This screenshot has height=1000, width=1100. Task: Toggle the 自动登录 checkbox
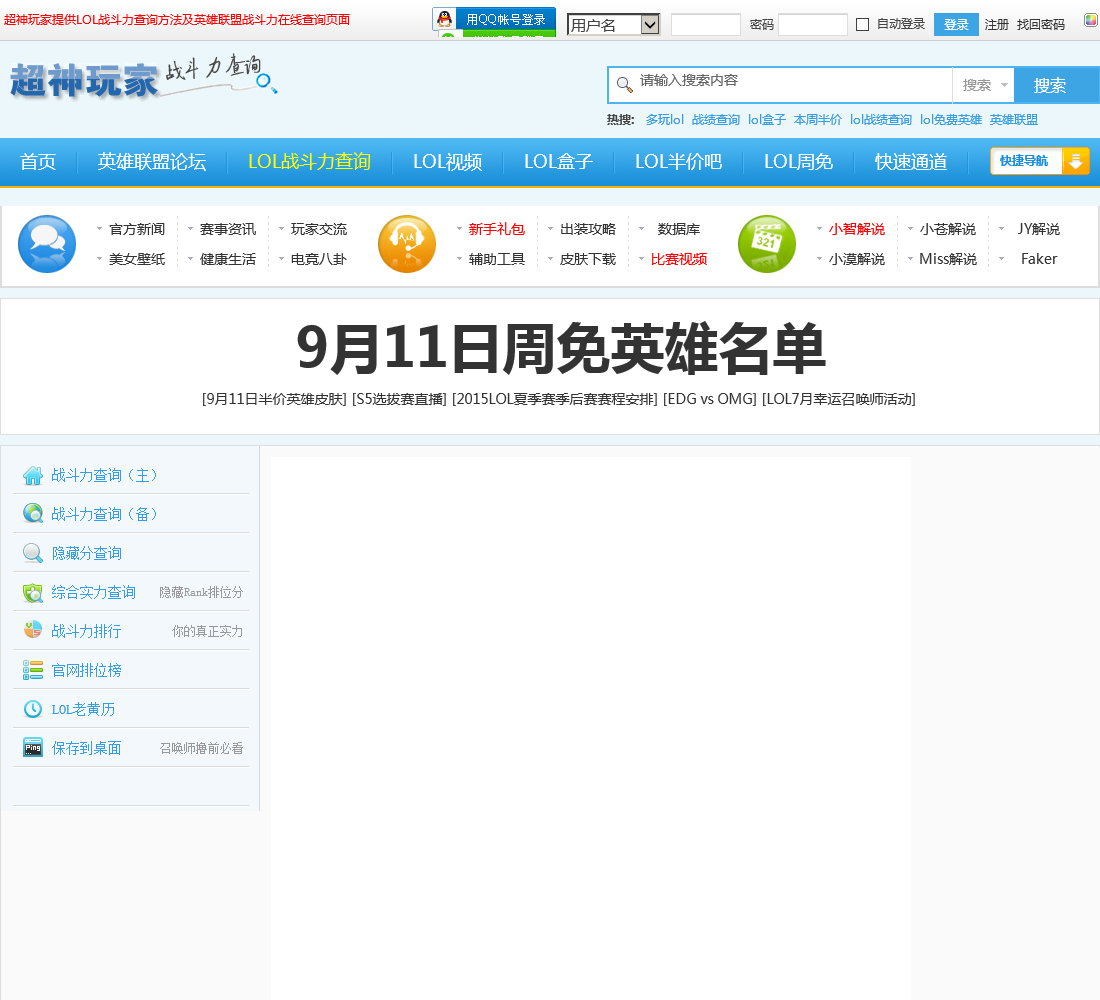863,25
